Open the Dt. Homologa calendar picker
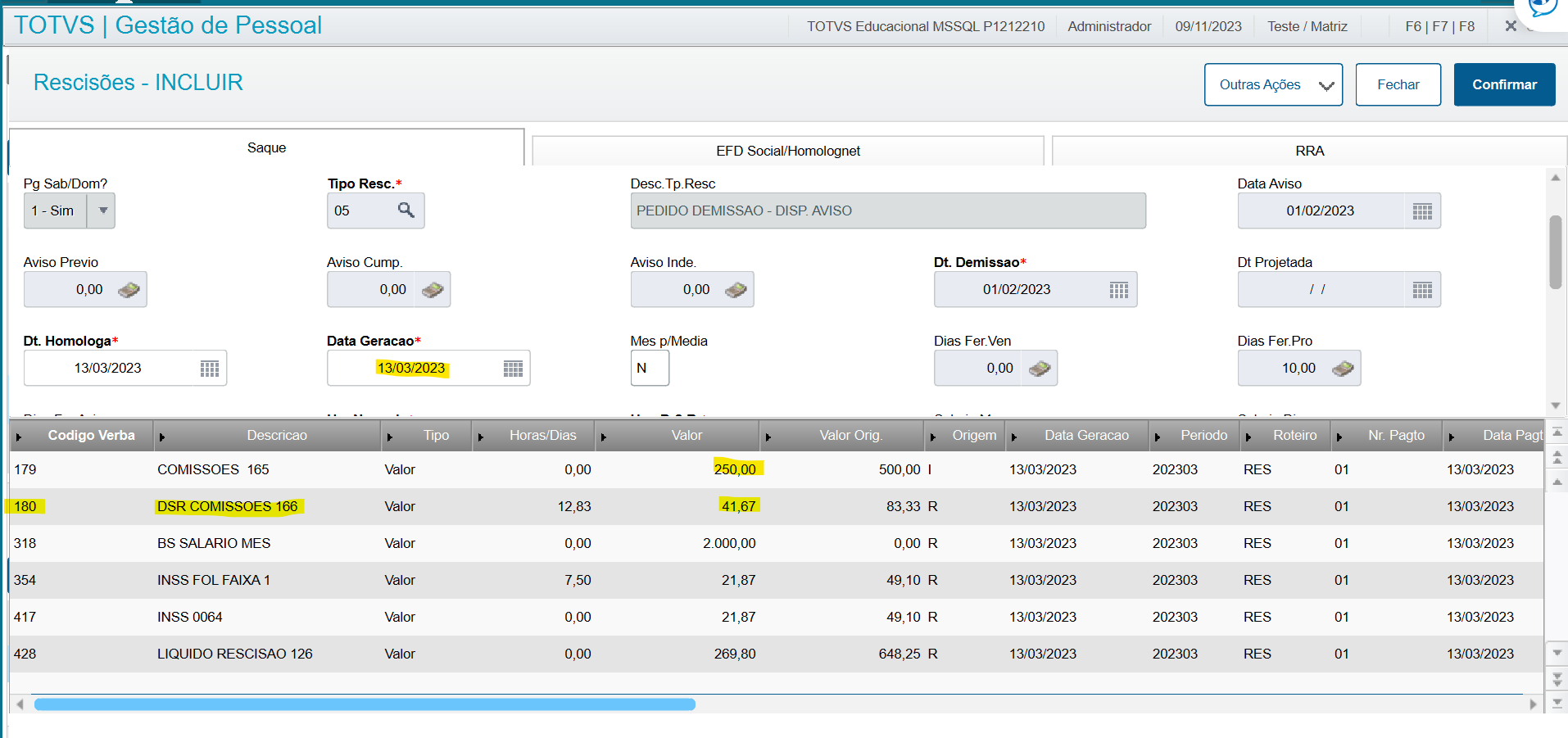Image resolution: width=1568 pixels, height=738 pixels. [210, 369]
